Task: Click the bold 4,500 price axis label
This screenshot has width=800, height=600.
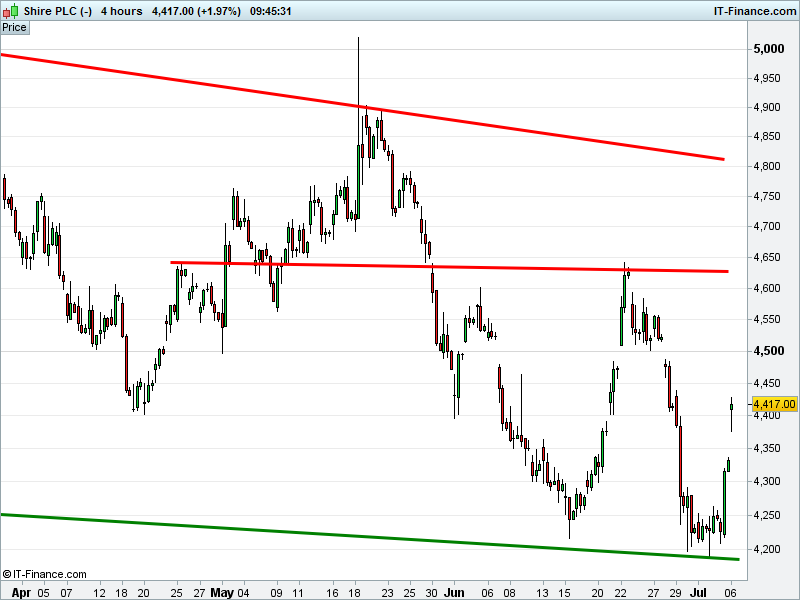Action: point(769,351)
